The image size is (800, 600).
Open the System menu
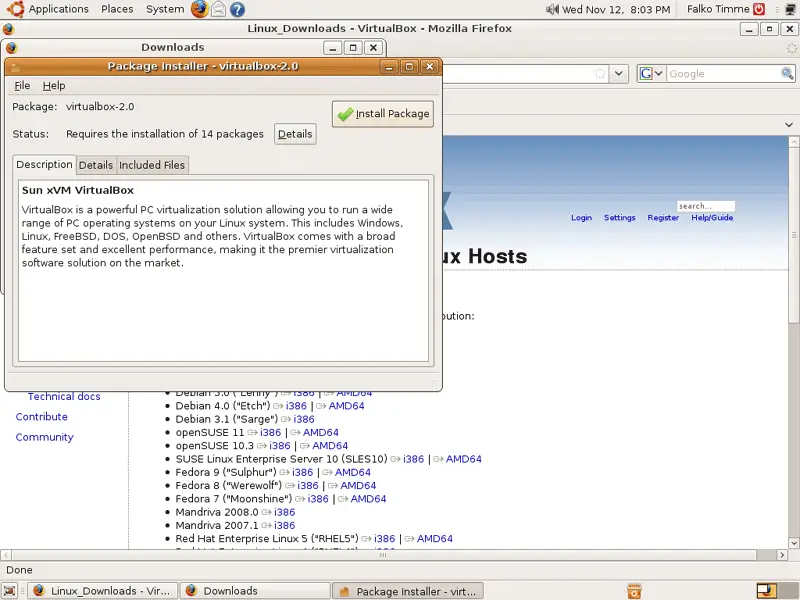pyautogui.click(x=165, y=9)
